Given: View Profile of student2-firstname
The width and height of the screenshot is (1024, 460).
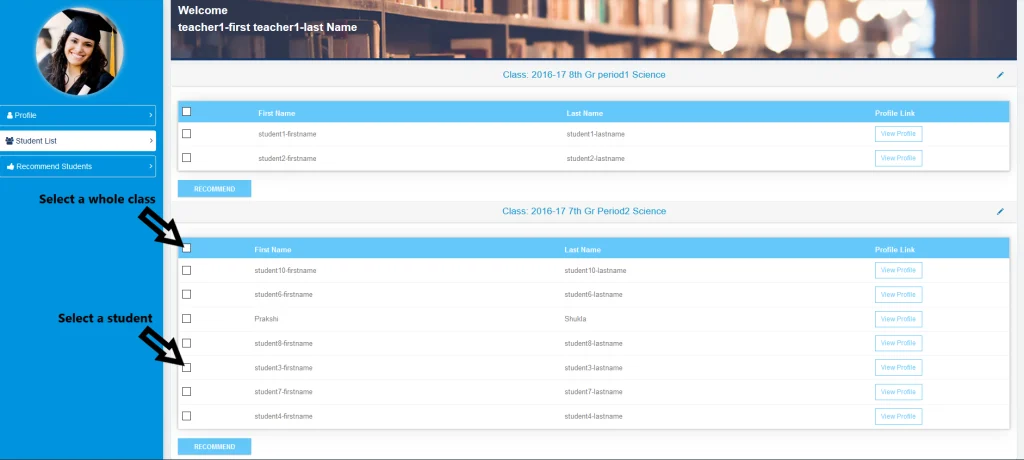Looking at the screenshot, I should [897, 158].
